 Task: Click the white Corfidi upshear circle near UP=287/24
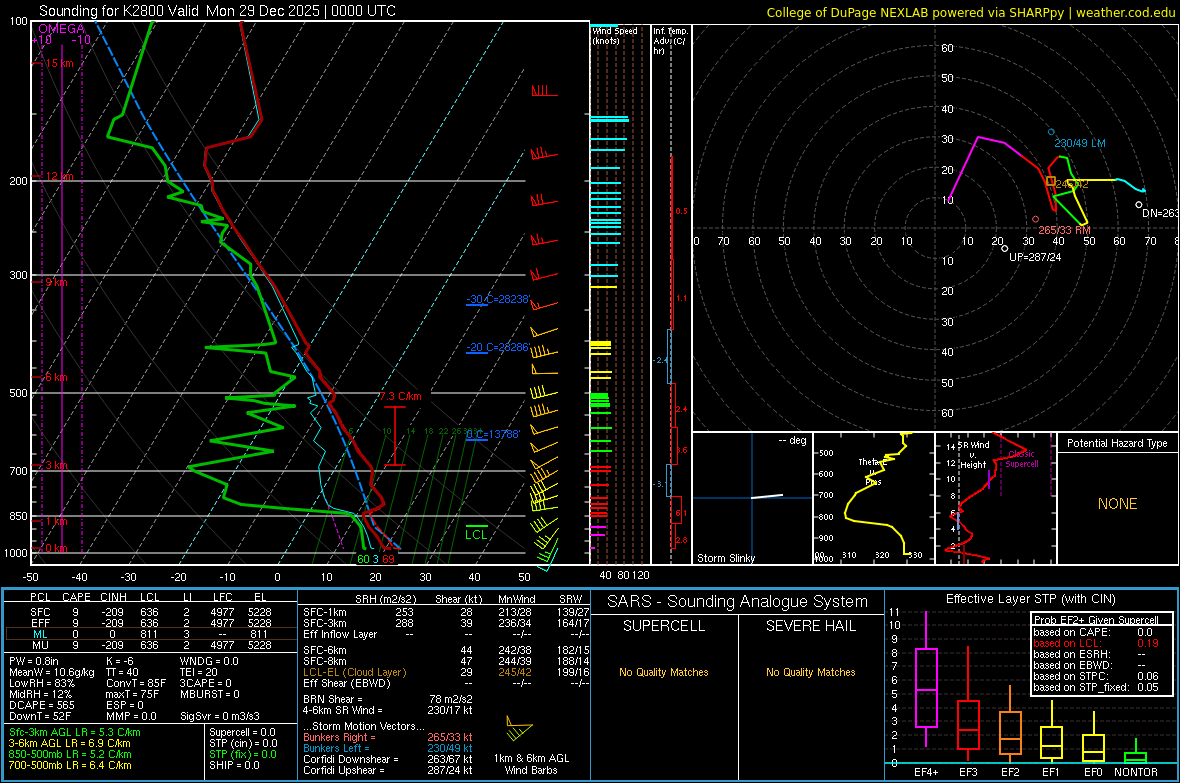point(1005,248)
